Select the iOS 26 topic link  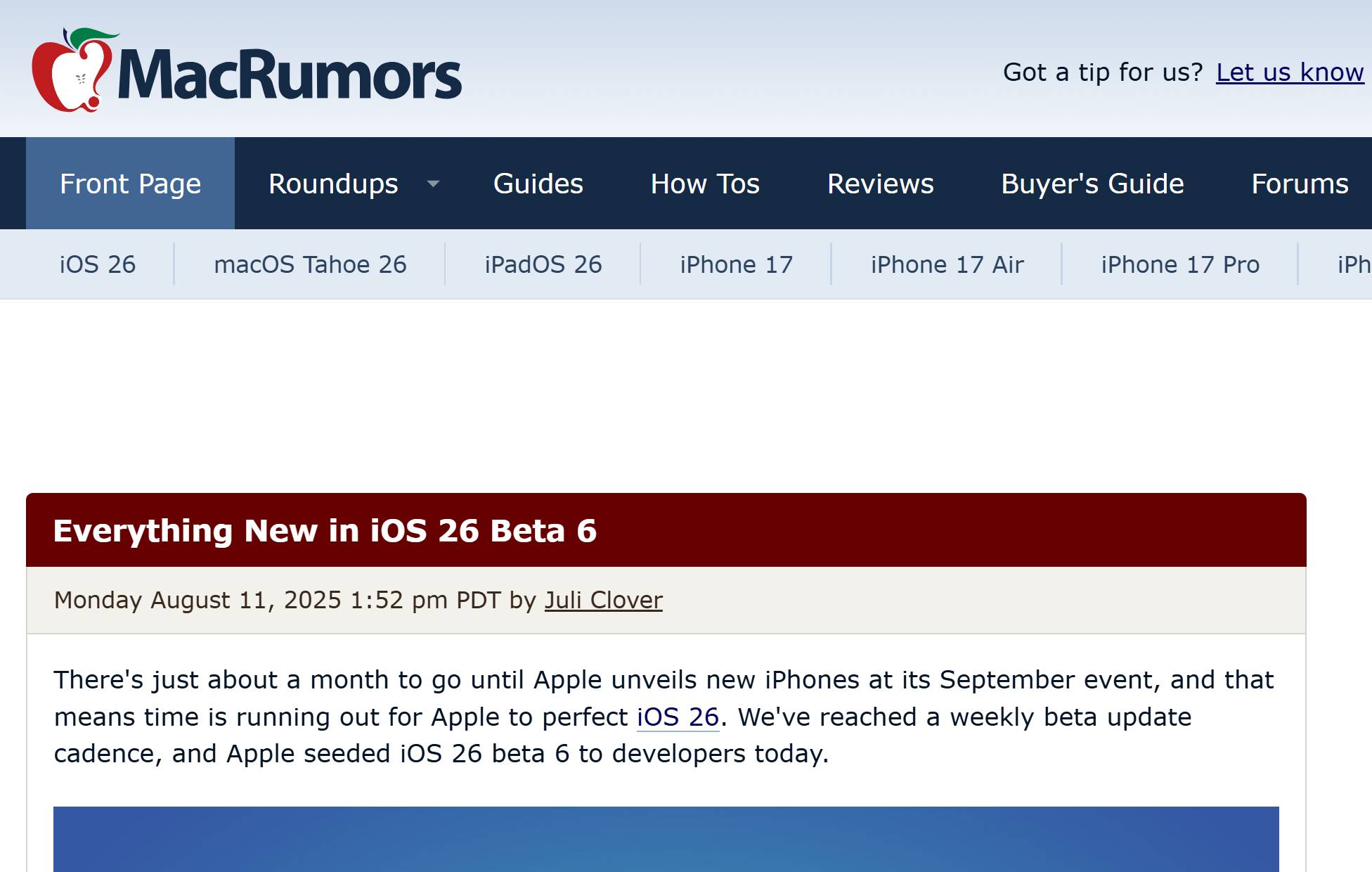click(98, 264)
